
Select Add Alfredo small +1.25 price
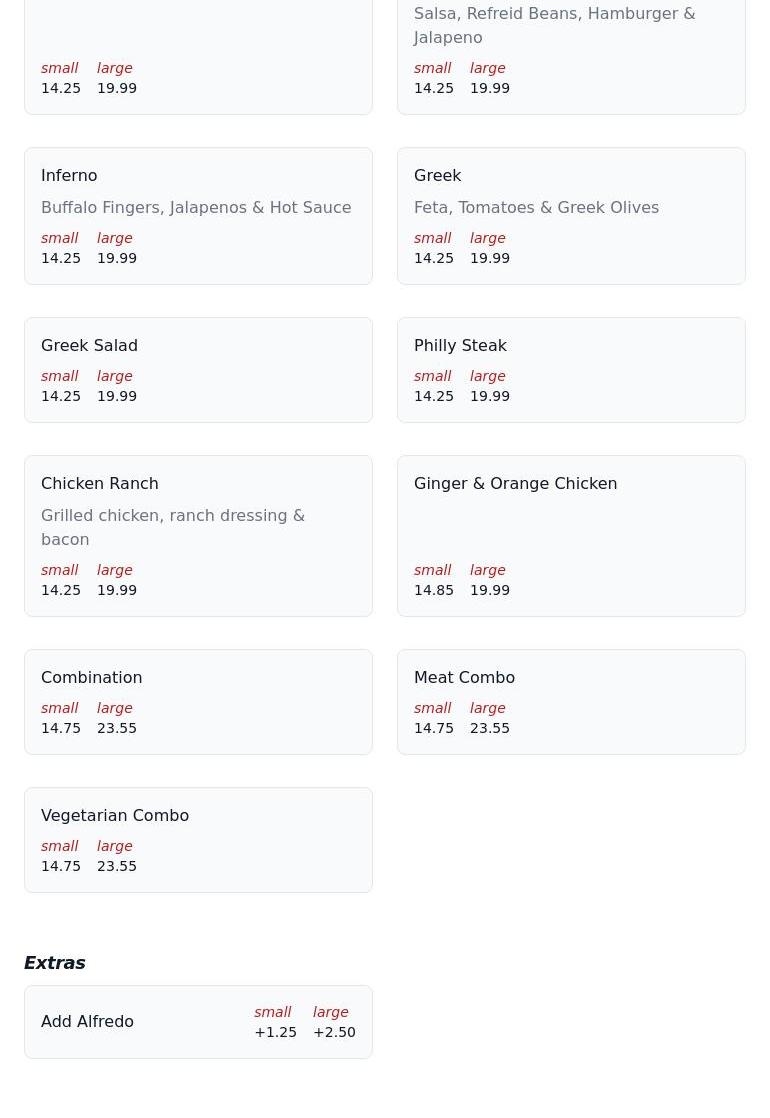pyautogui.click(x=275, y=1032)
